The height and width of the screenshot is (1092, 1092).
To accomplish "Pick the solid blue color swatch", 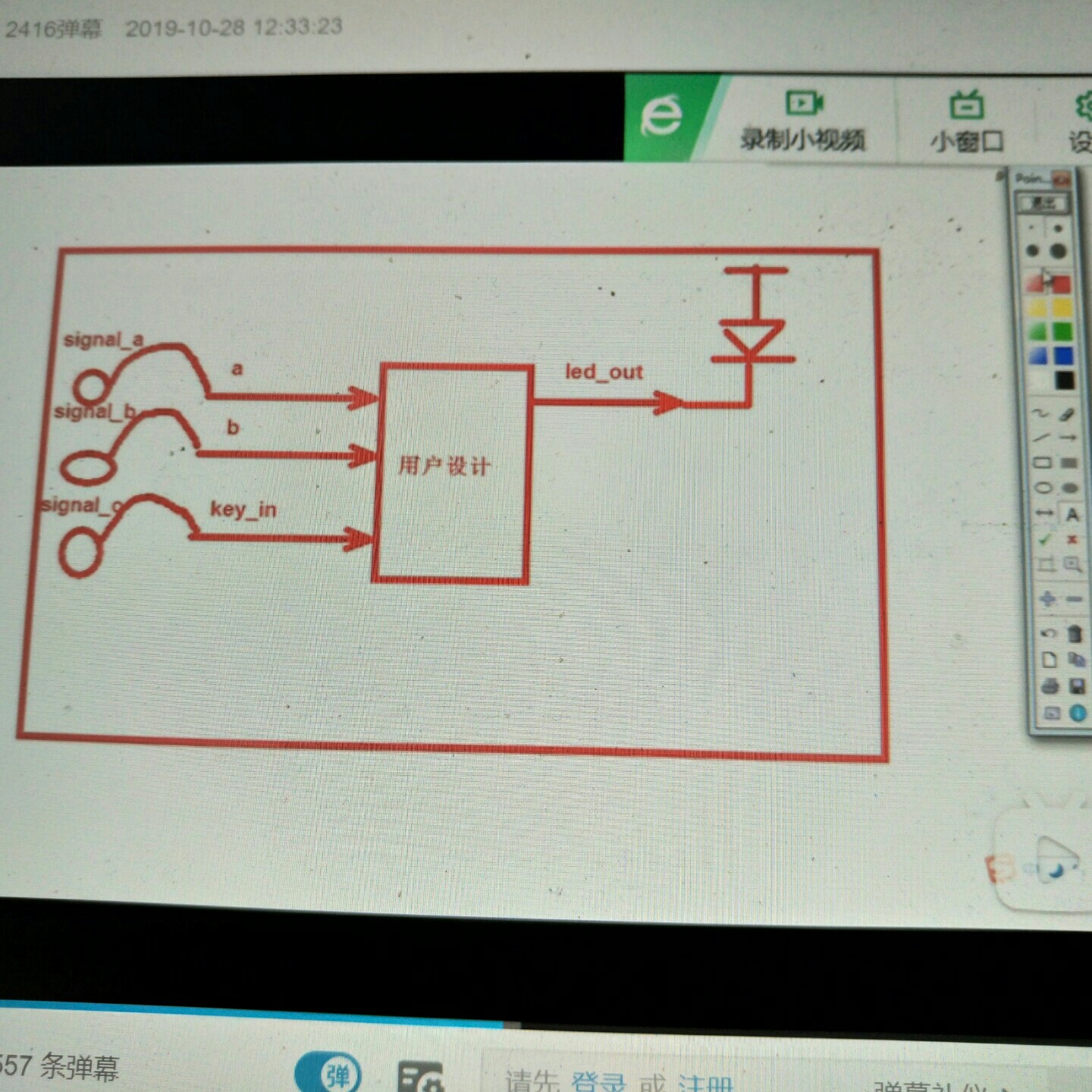I will [1064, 356].
